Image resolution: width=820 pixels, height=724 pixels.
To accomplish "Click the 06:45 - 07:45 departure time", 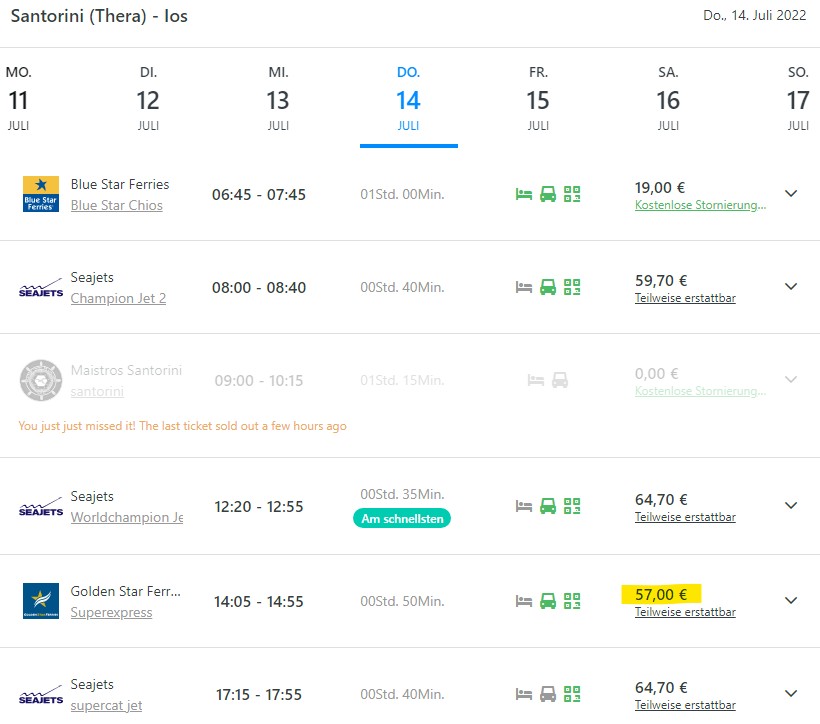I will 259,195.
